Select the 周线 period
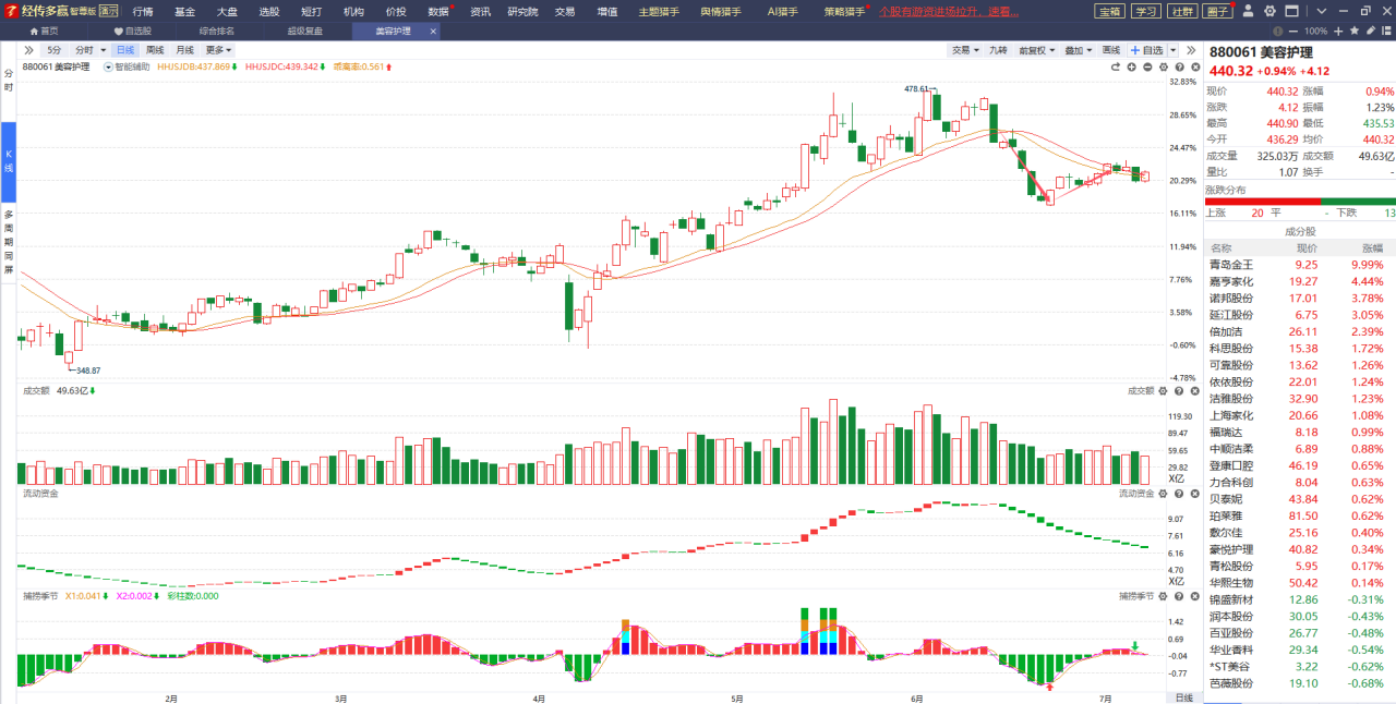The height and width of the screenshot is (704, 1396). click(155, 50)
